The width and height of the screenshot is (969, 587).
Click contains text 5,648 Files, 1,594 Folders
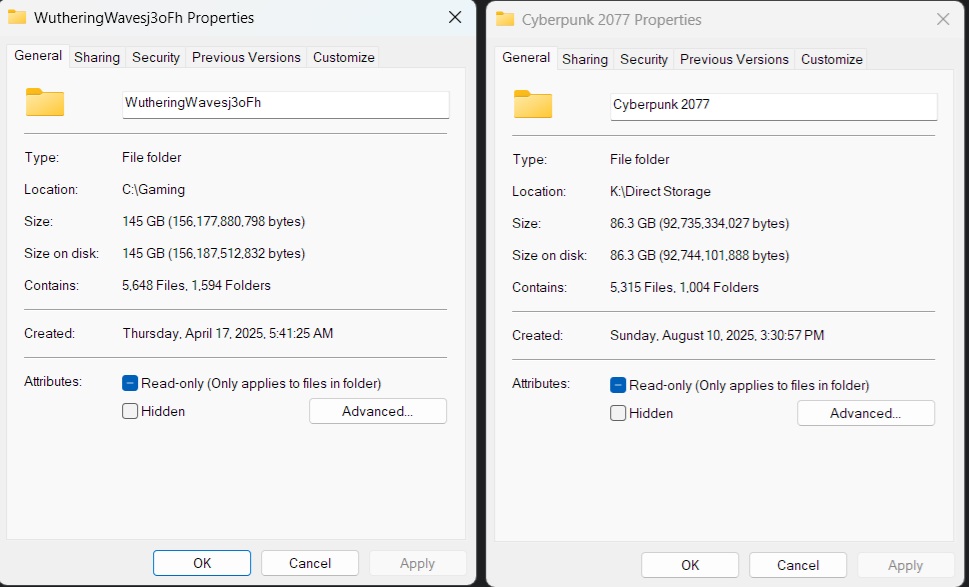pos(197,285)
